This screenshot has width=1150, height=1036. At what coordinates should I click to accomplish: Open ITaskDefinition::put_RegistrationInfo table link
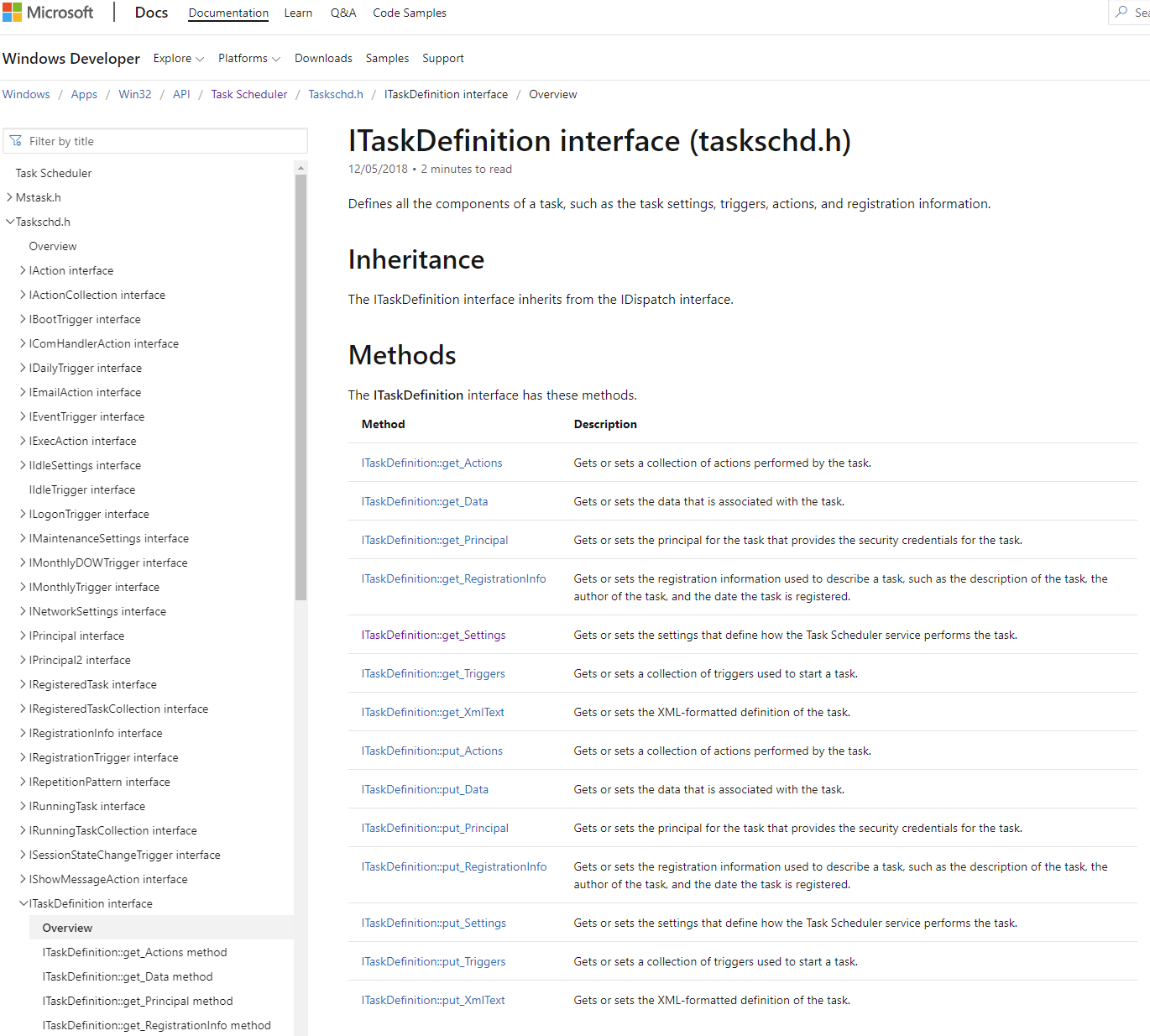point(454,866)
